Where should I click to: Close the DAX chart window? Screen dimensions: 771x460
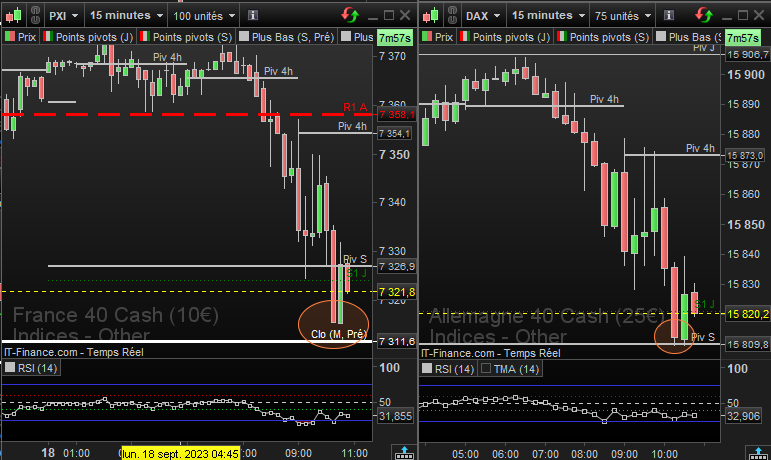(759, 16)
